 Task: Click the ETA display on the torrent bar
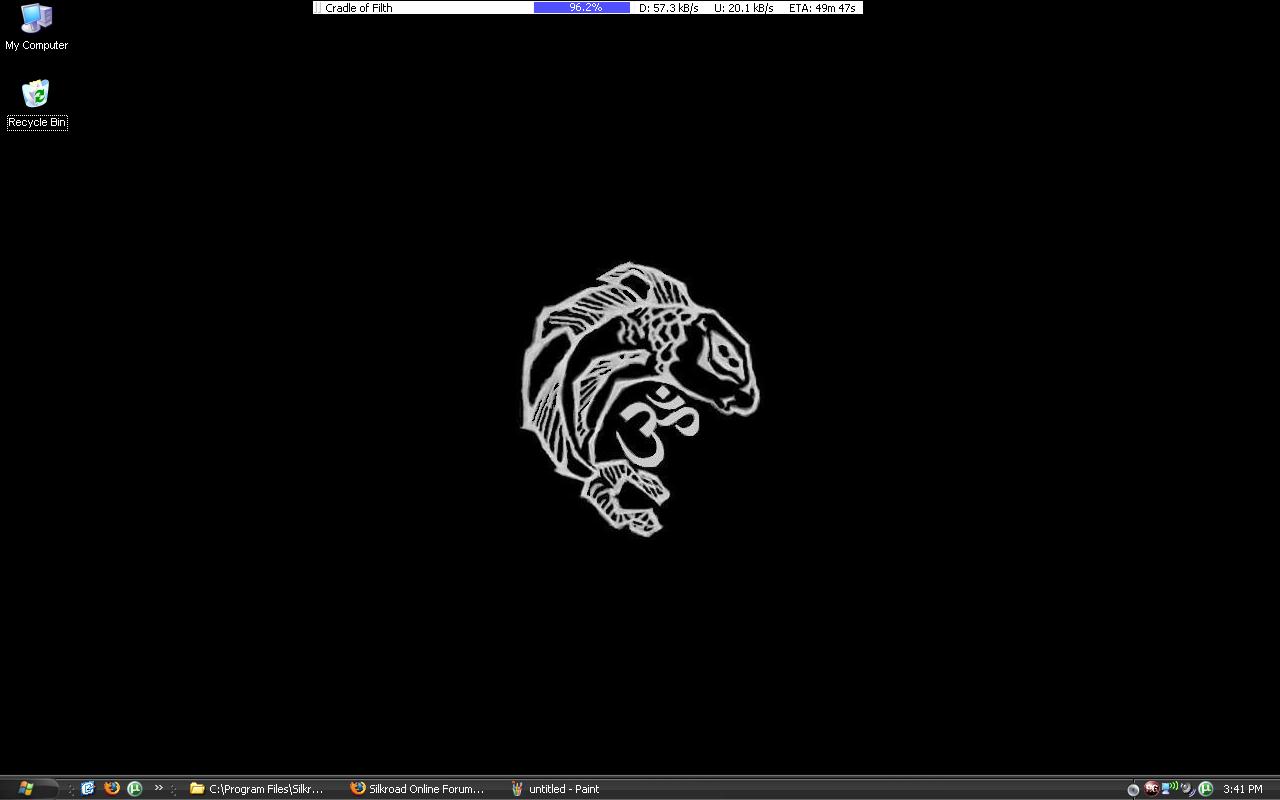pos(823,8)
